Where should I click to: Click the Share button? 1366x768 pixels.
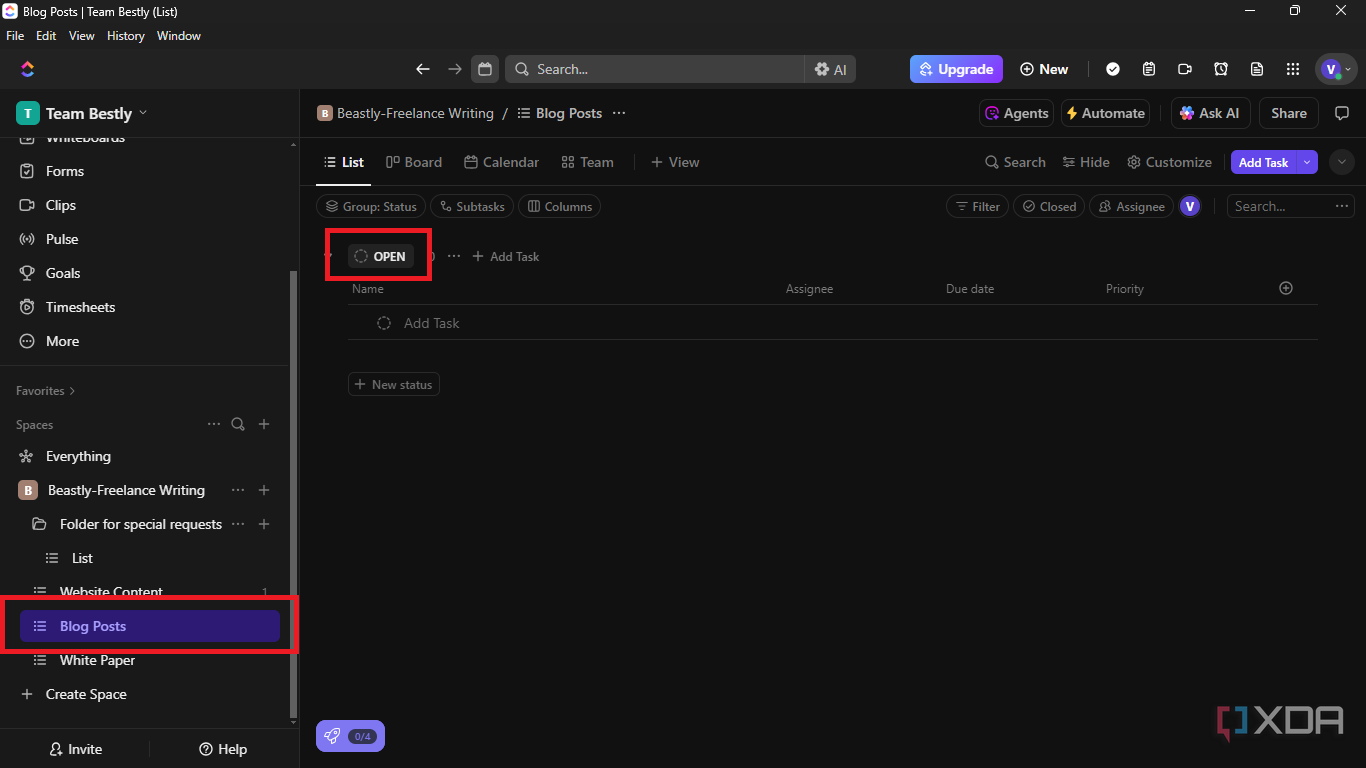click(x=1289, y=113)
